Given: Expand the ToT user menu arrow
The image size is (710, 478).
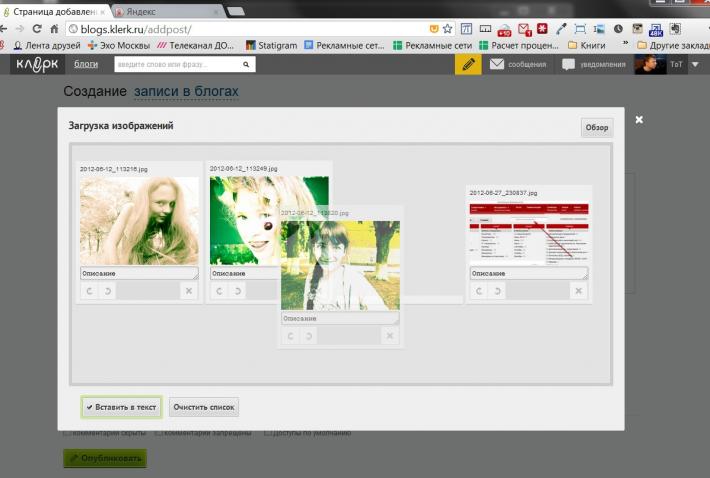Looking at the screenshot, I should coord(695,64).
